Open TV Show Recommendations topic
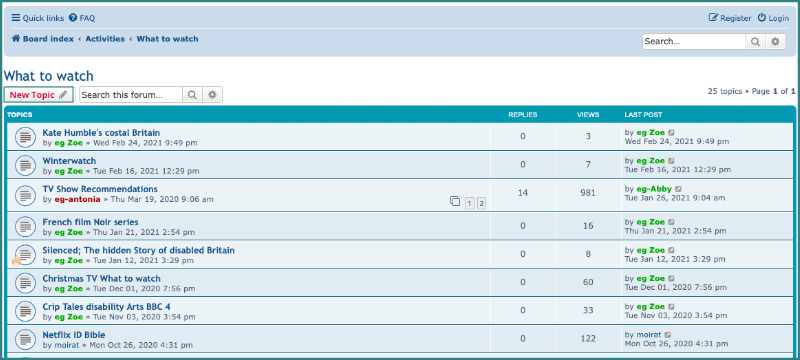 coord(100,189)
